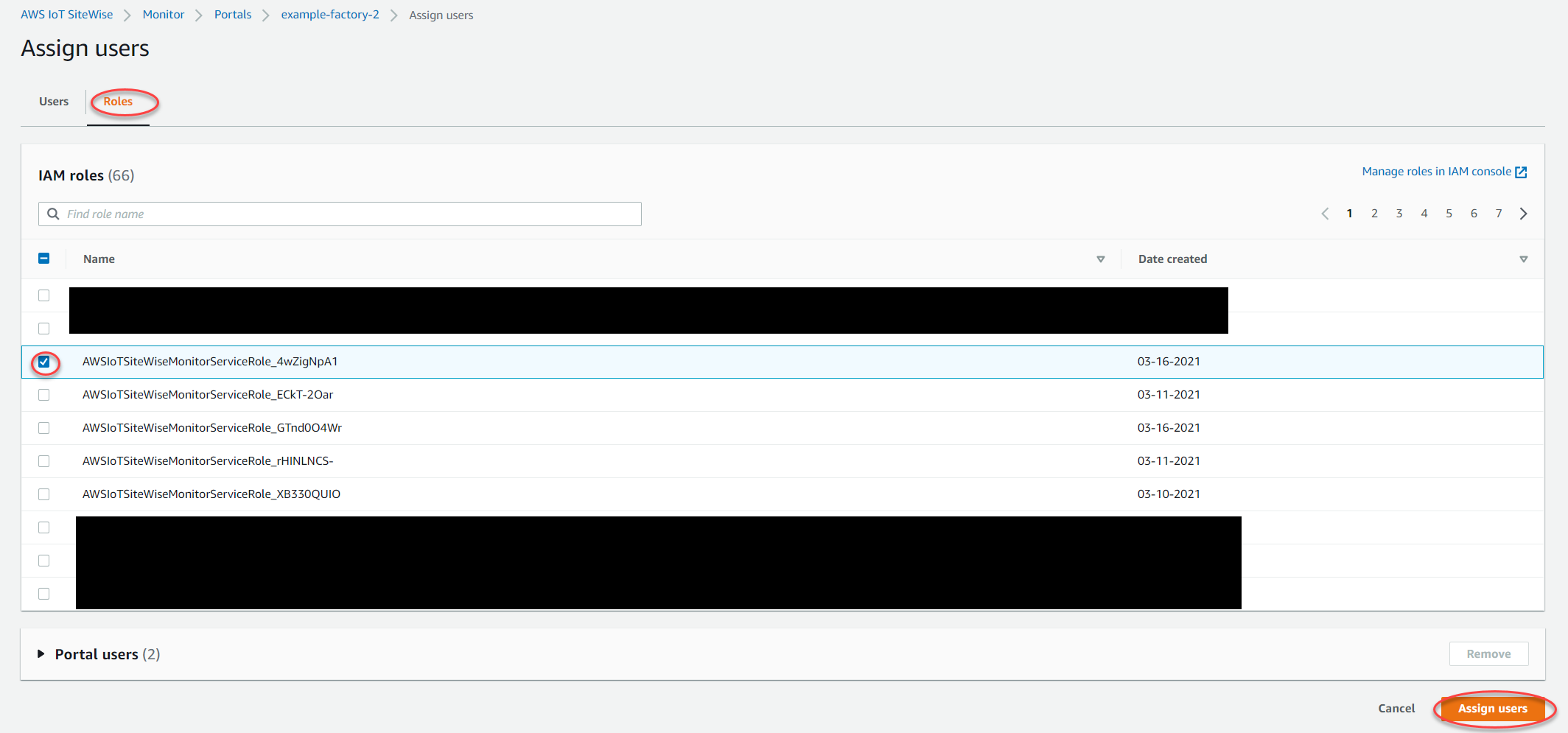The image size is (1568, 733).
Task: Check the AWSIoTSiteWiseMonitorServiceRole_XB330QUIO checkbox
Action: coord(43,494)
